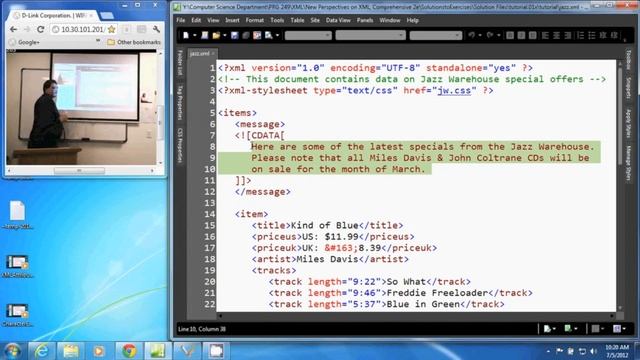
Task: Toggle Underline formatting
Action: point(532,36)
